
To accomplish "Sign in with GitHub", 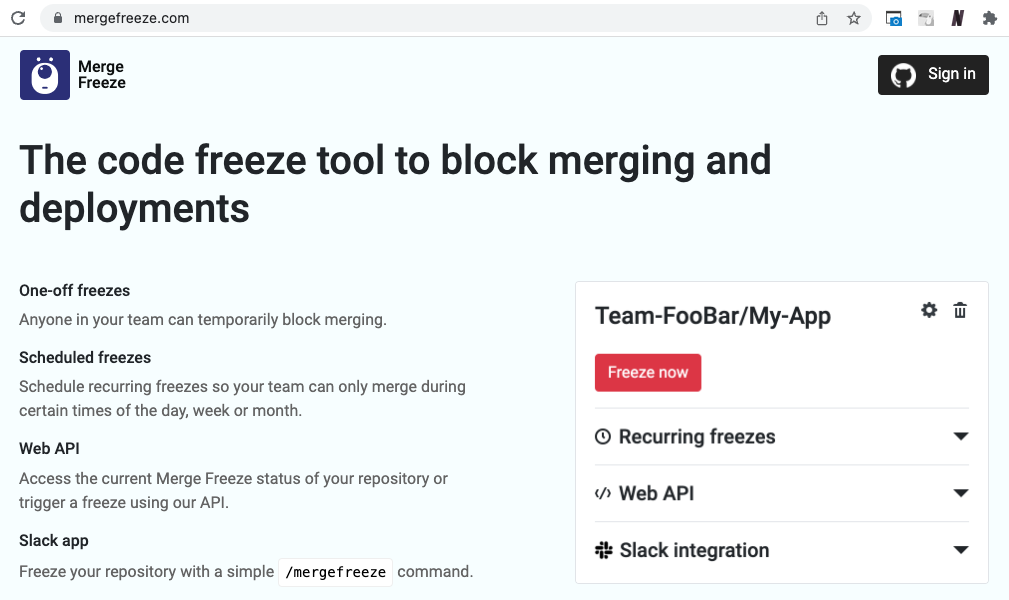I will (x=933, y=75).
